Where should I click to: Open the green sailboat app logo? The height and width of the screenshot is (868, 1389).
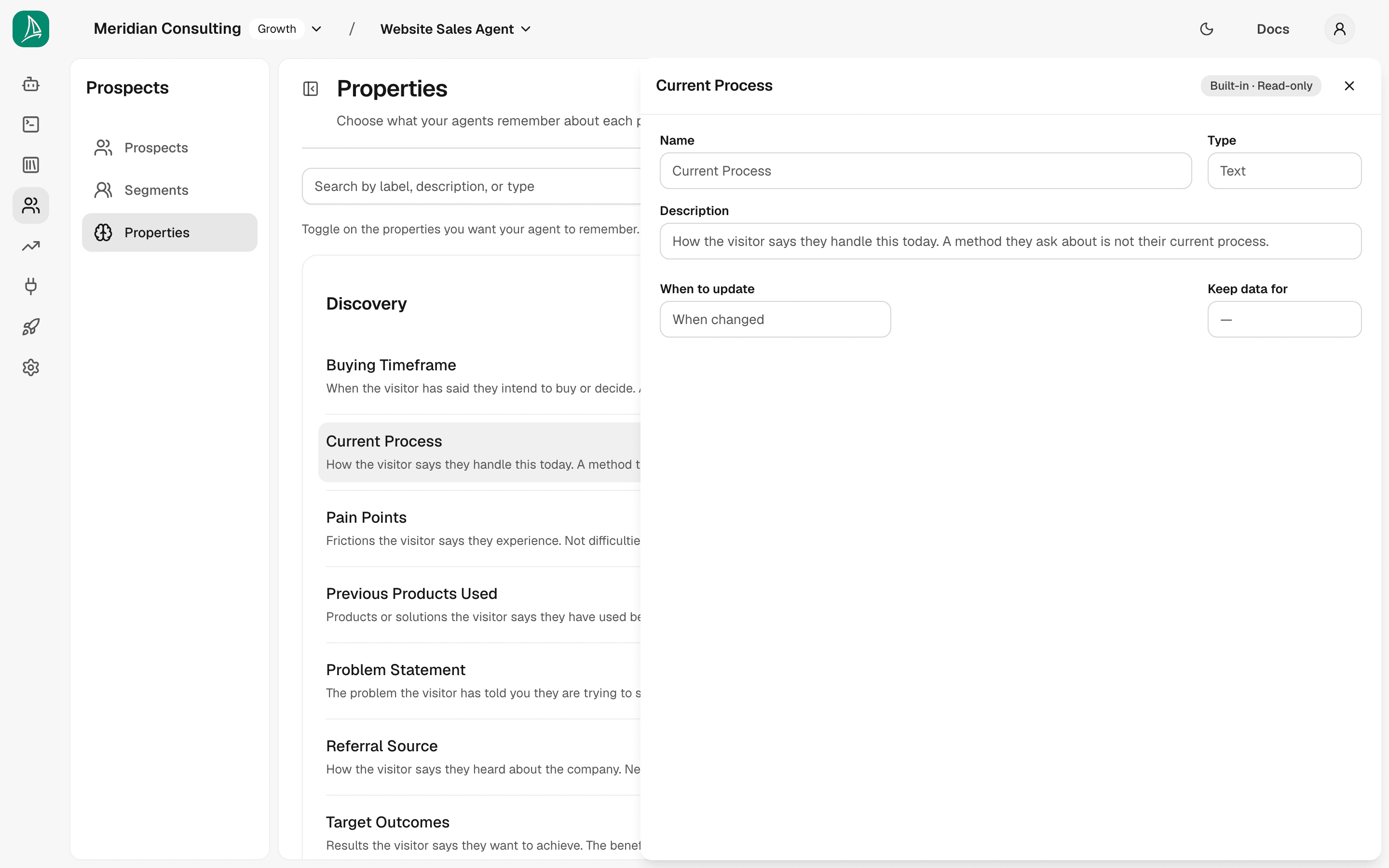tap(31, 29)
